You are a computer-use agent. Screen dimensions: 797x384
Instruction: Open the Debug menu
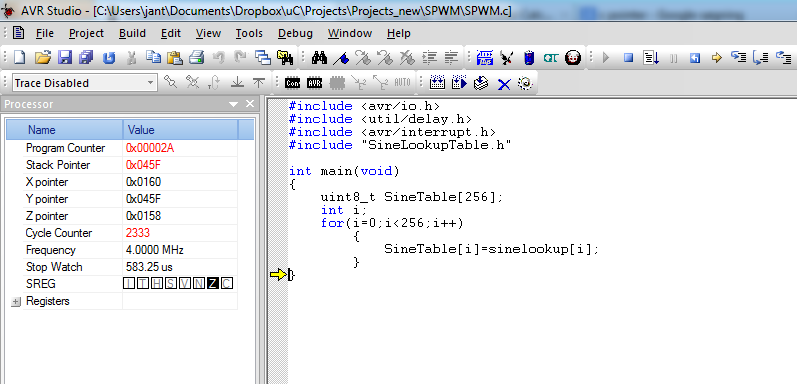295,33
